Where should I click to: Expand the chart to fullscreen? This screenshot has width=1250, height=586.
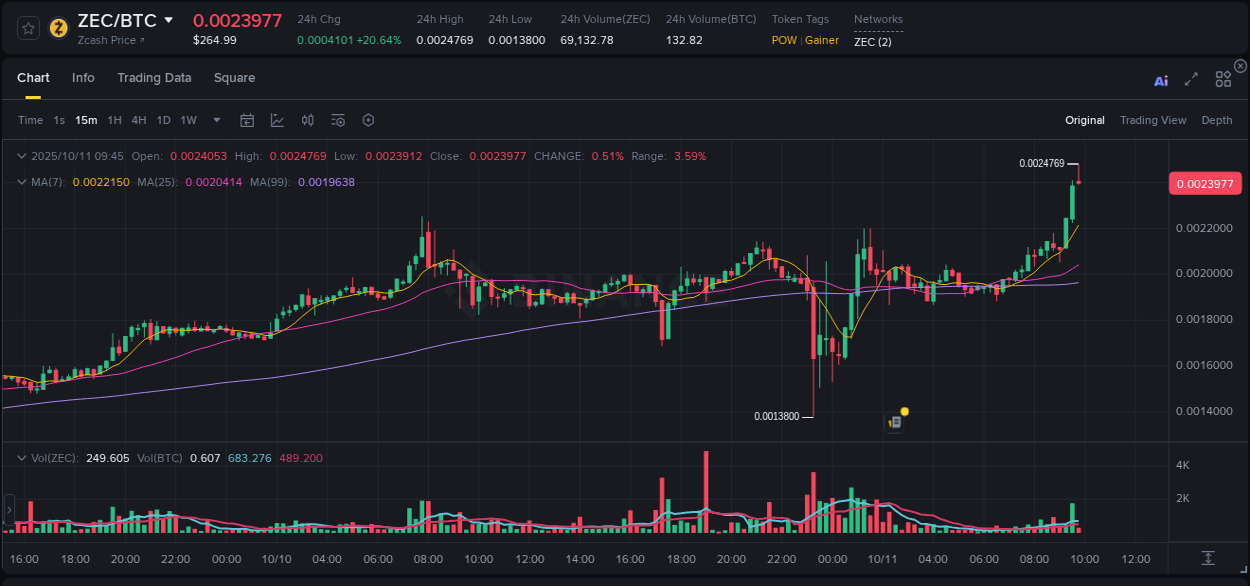click(x=1191, y=81)
